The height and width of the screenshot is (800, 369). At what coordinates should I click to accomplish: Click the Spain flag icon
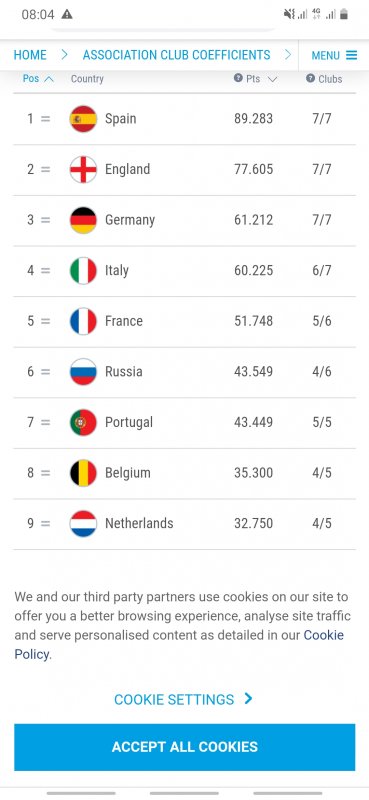pyautogui.click(x=83, y=119)
